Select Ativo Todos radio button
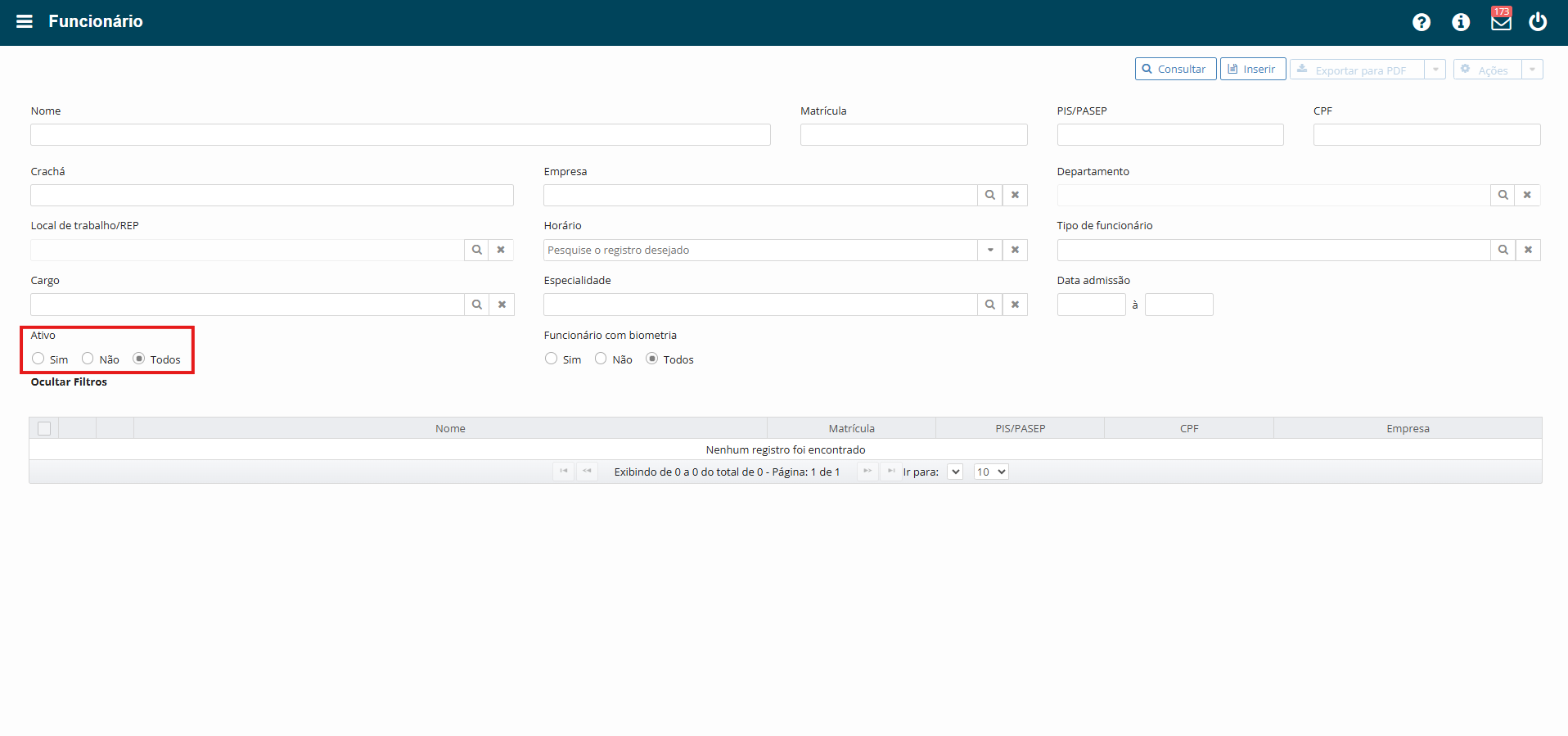This screenshot has width=1568, height=736. pos(139,359)
